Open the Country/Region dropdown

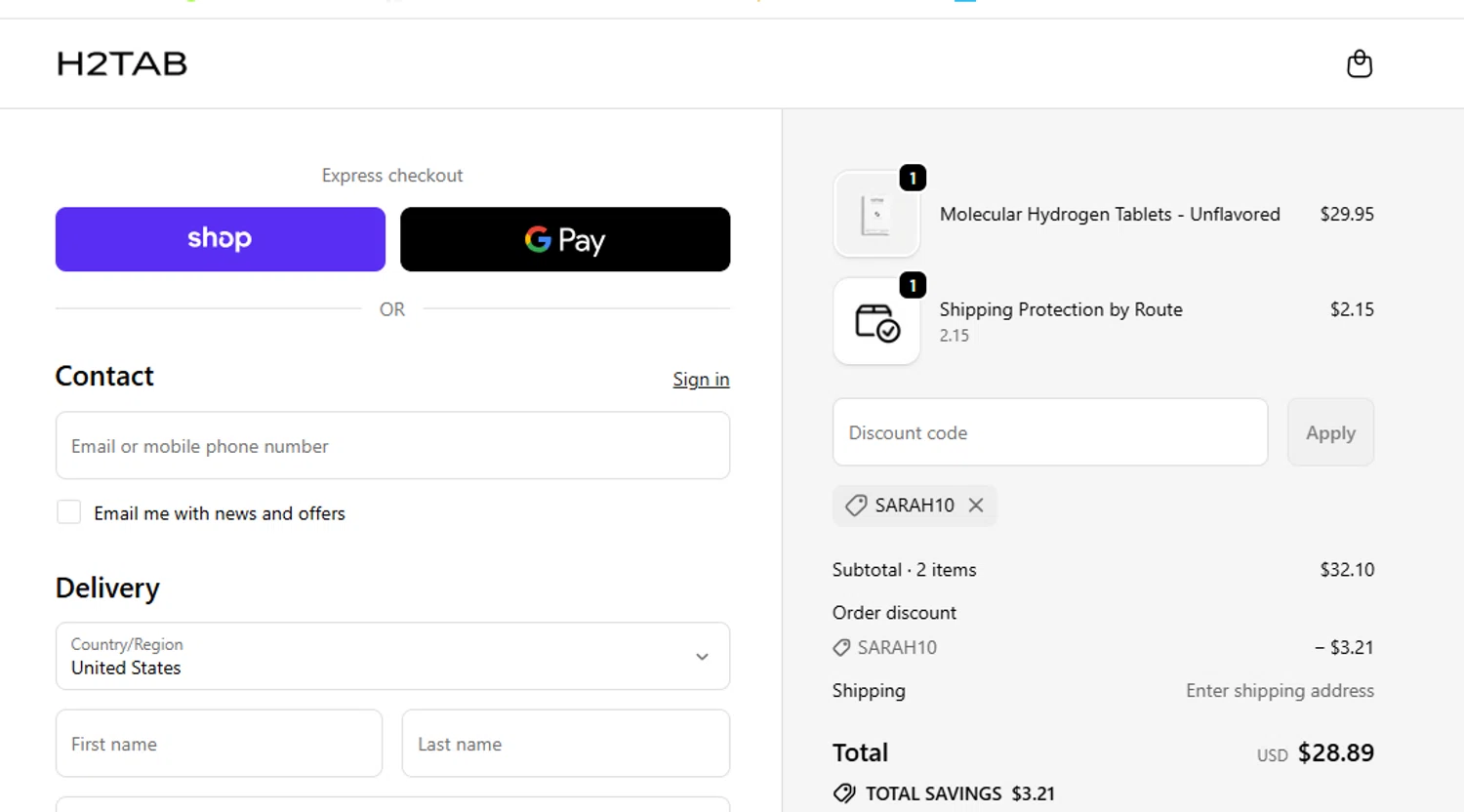[x=392, y=656]
